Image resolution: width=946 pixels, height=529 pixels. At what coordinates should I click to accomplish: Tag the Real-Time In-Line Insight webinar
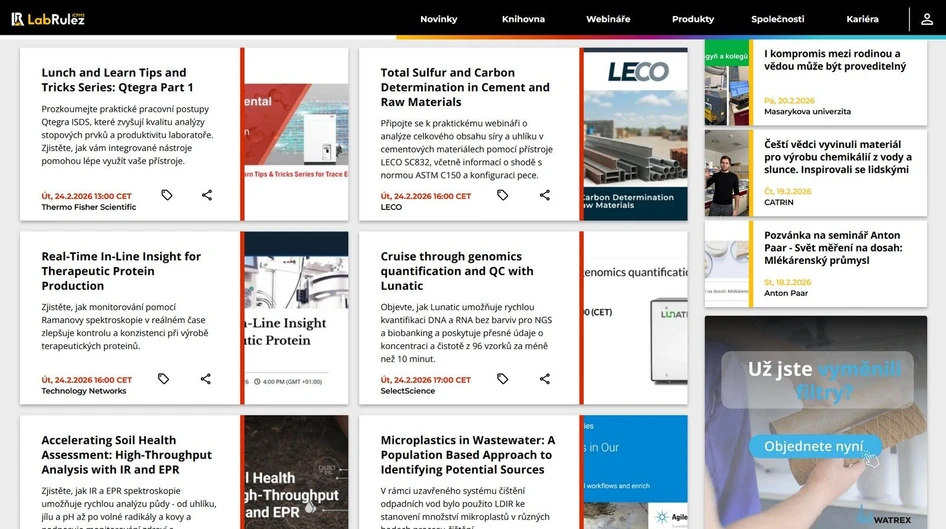[x=163, y=379]
